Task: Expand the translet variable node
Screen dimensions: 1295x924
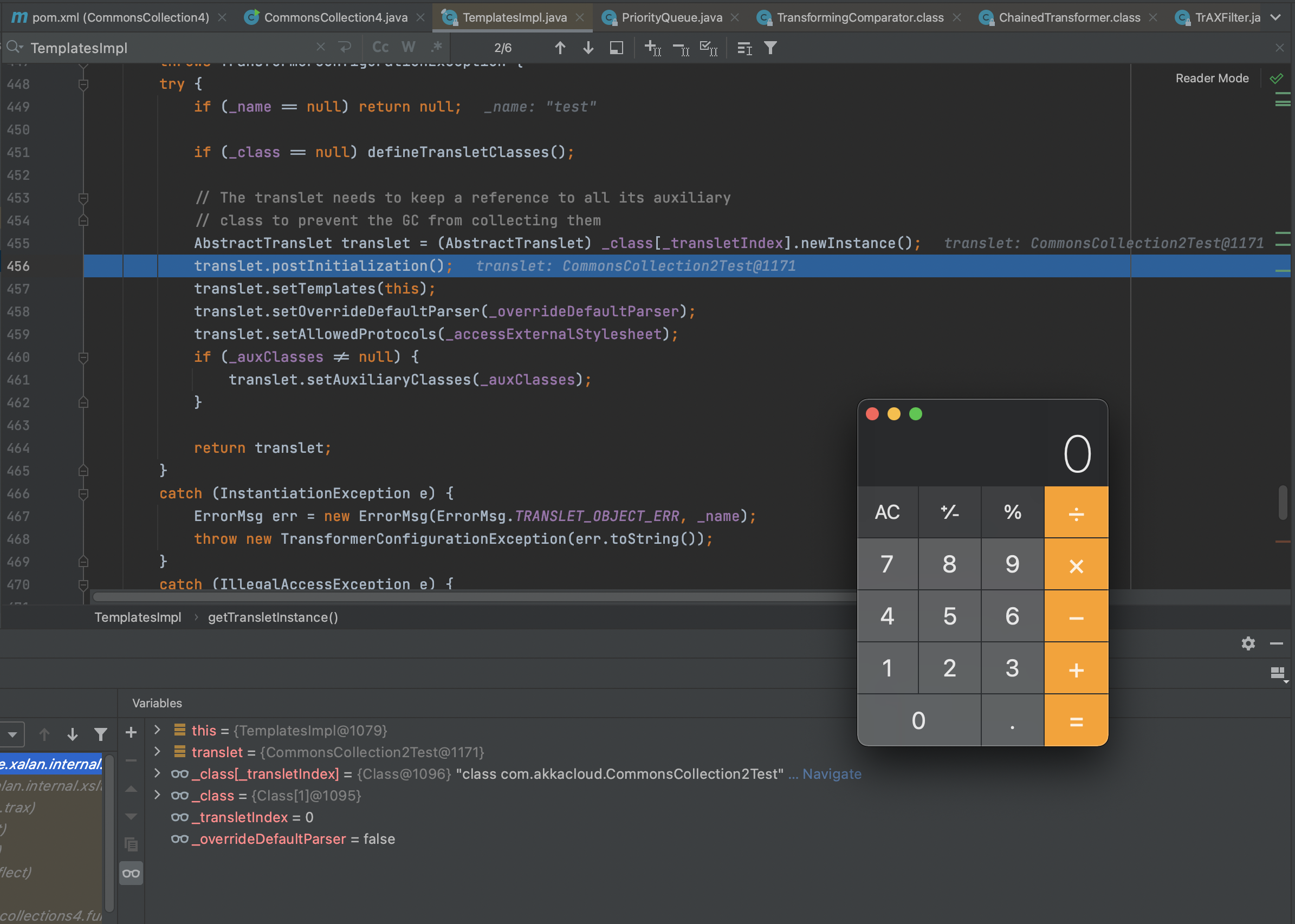Action: [x=157, y=752]
